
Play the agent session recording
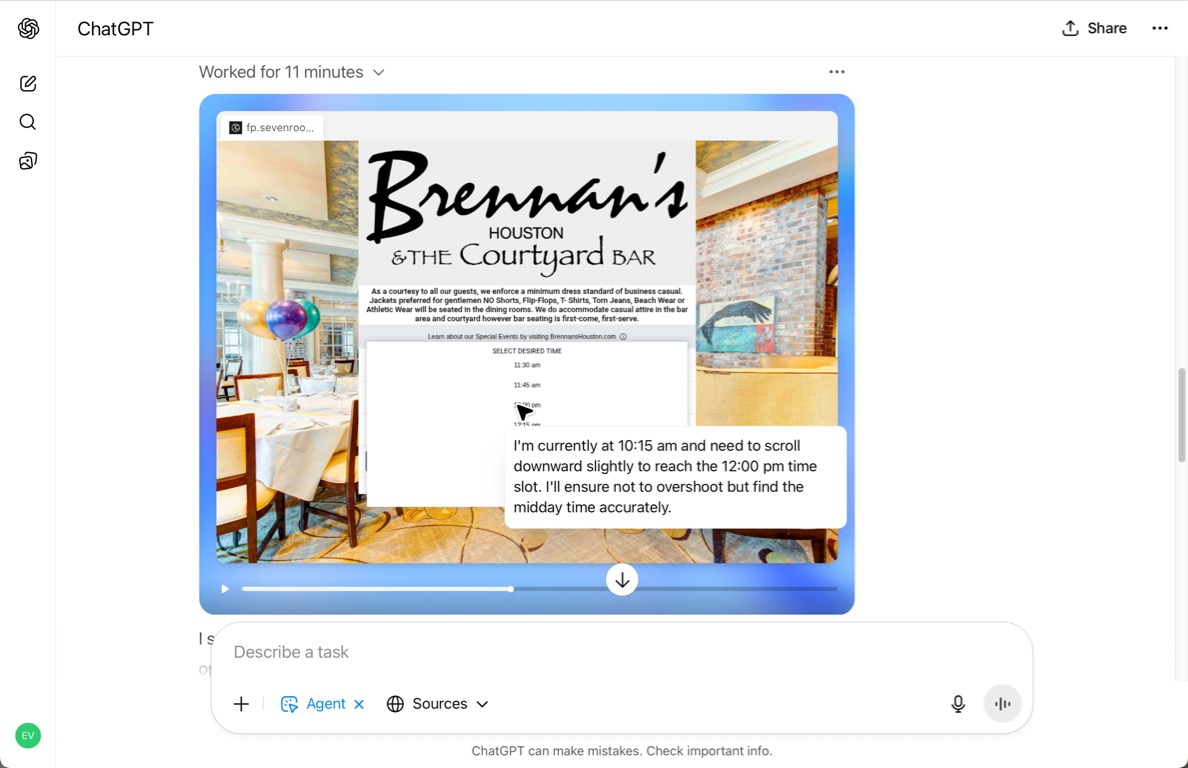(225, 589)
